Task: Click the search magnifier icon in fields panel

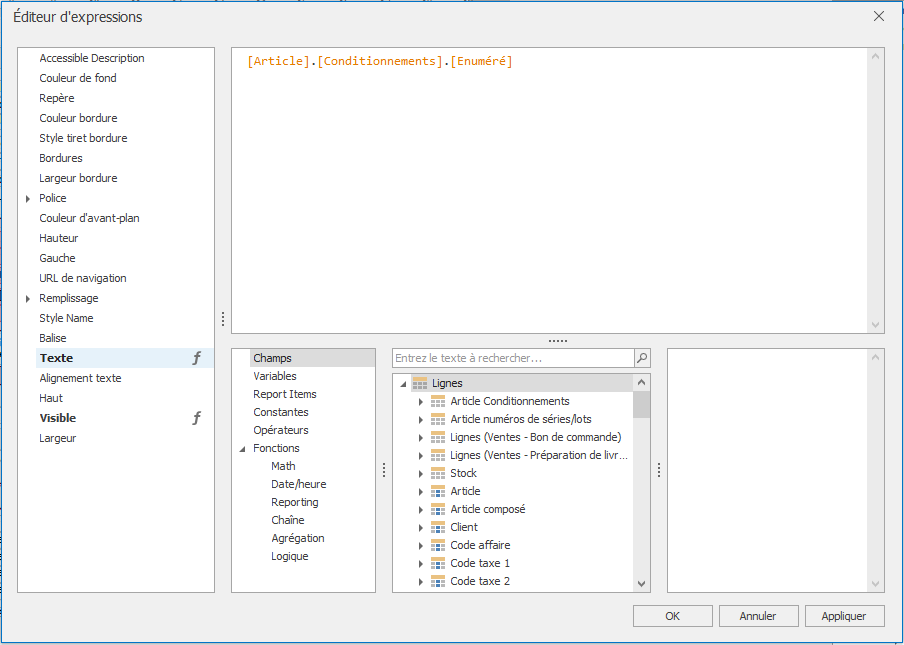Action: point(641,358)
